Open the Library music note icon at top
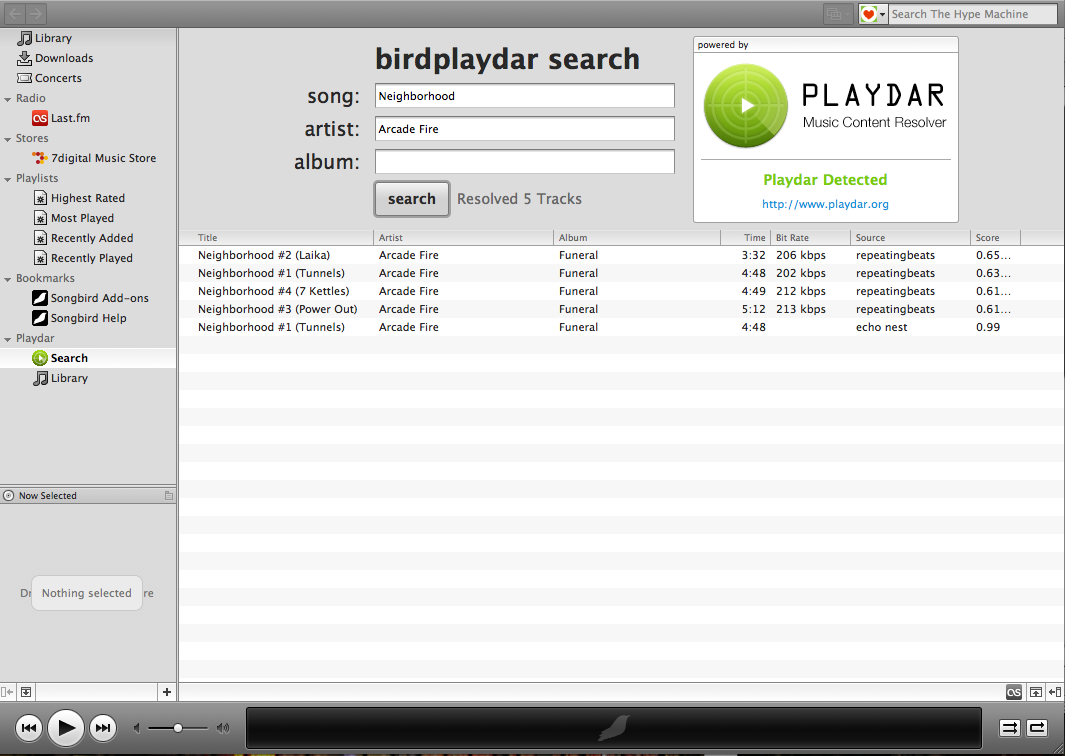1065x756 pixels. point(24,38)
